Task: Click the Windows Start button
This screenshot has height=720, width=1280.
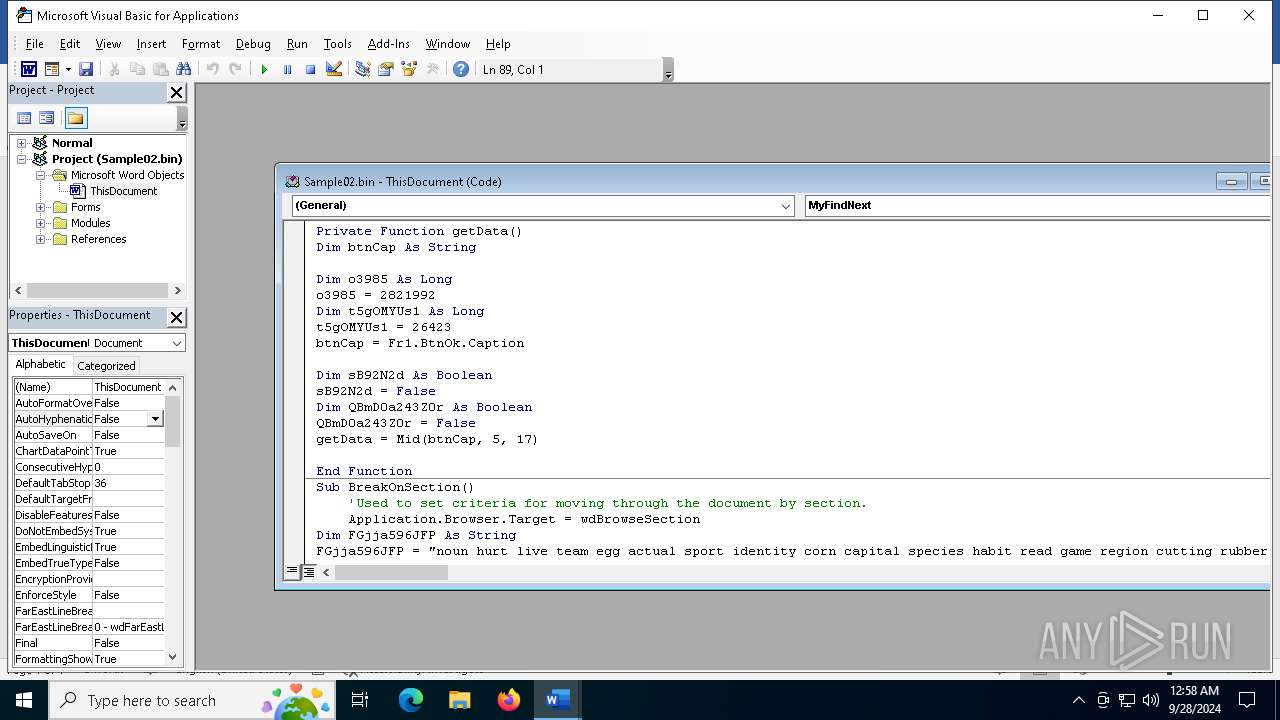Action: point(23,700)
